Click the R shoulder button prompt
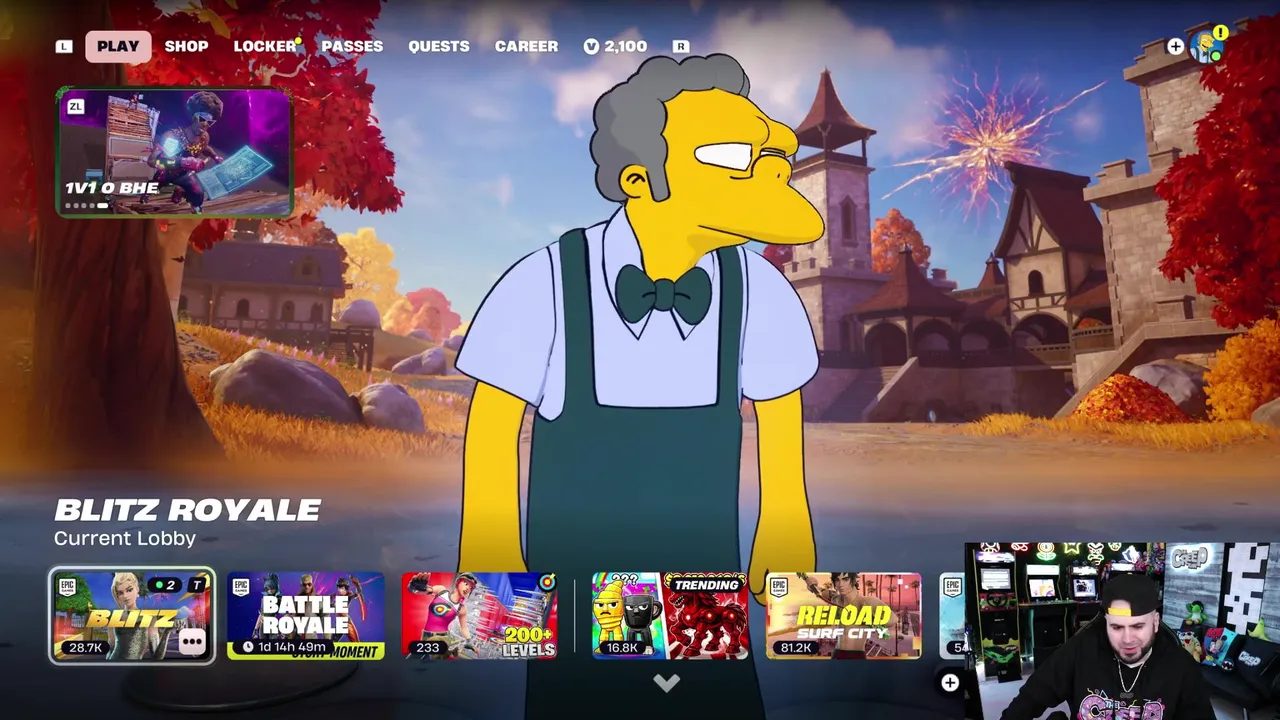The height and width of the screenshot is (720, 1280). [x=681, y=46]
